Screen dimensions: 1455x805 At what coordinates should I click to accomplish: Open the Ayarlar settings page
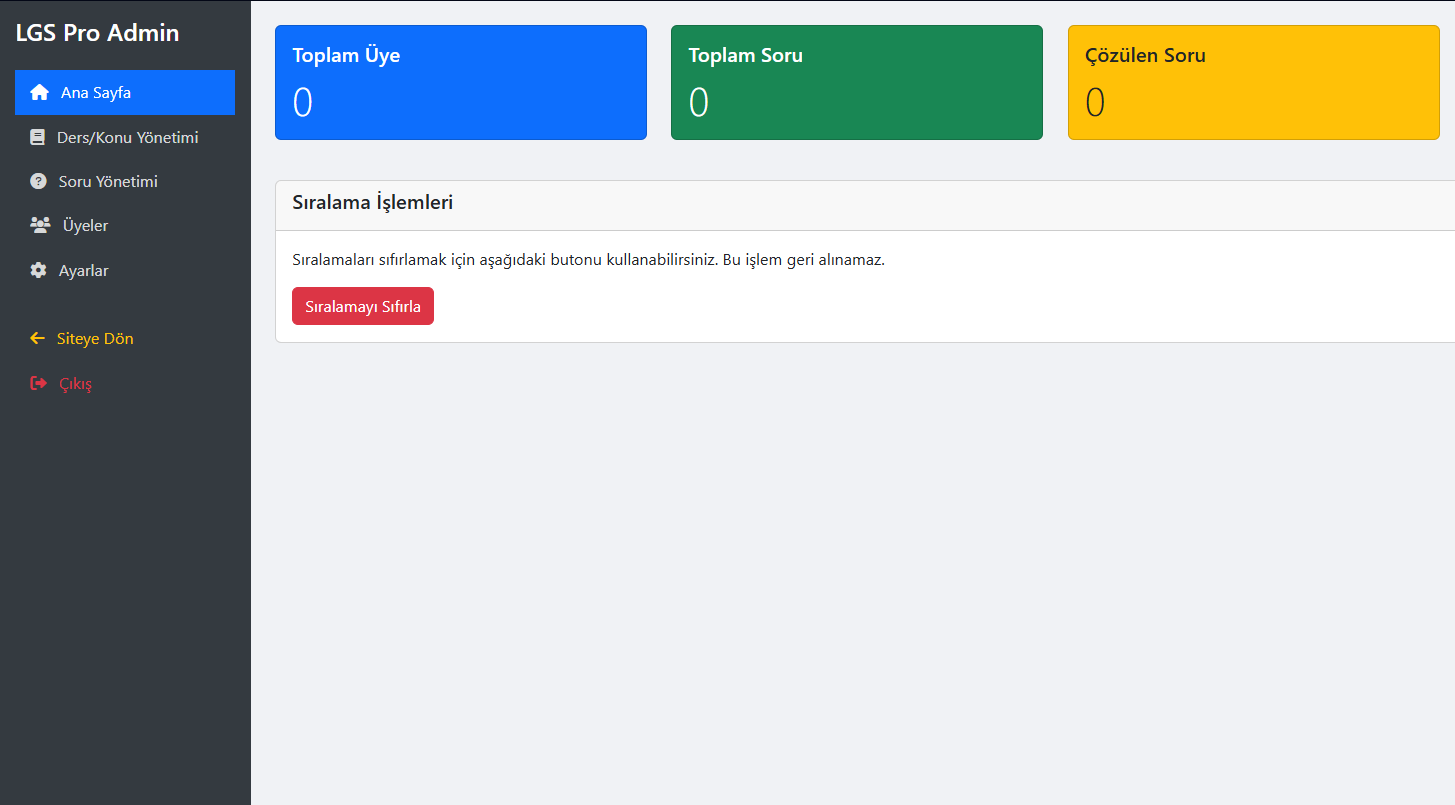click(84, 271)
